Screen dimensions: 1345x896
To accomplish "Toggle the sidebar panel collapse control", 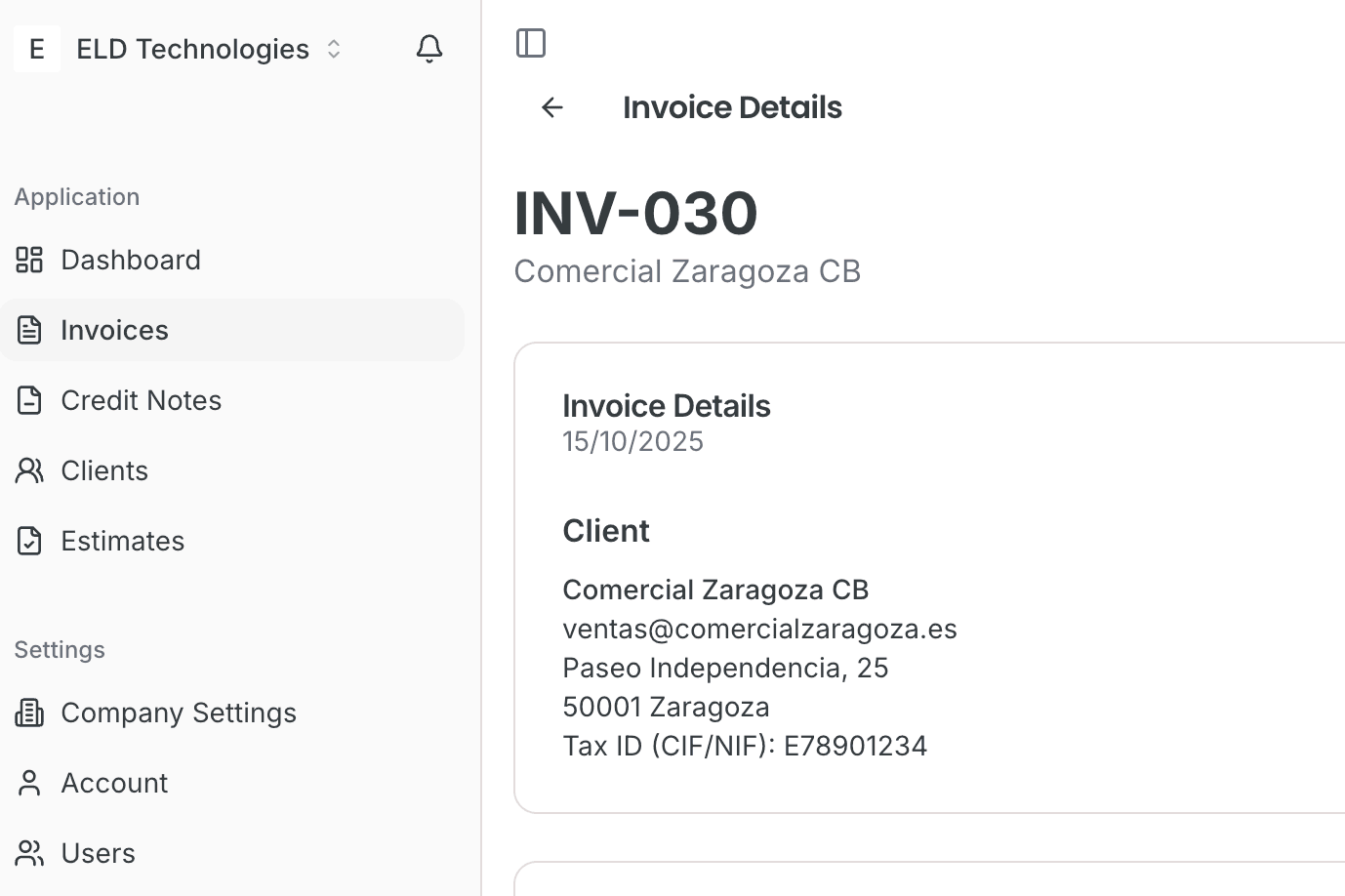I will pos(530,43).
